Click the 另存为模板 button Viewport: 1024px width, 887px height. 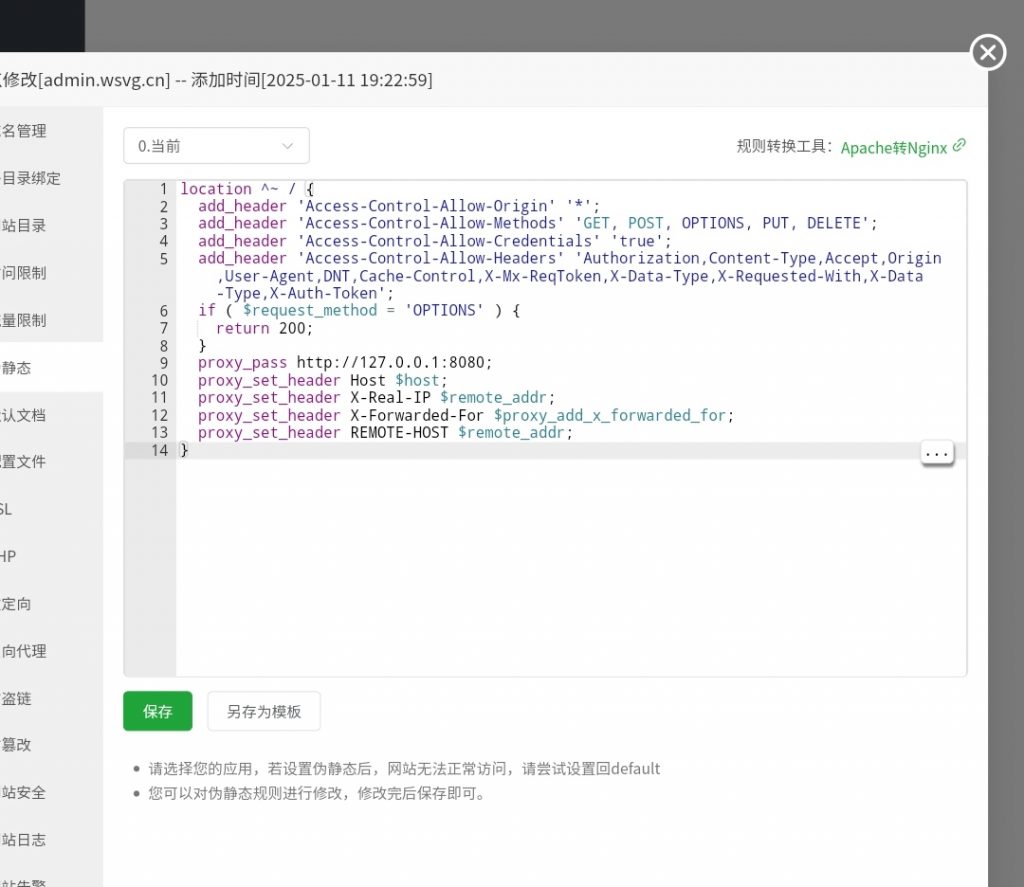point(263,711)
